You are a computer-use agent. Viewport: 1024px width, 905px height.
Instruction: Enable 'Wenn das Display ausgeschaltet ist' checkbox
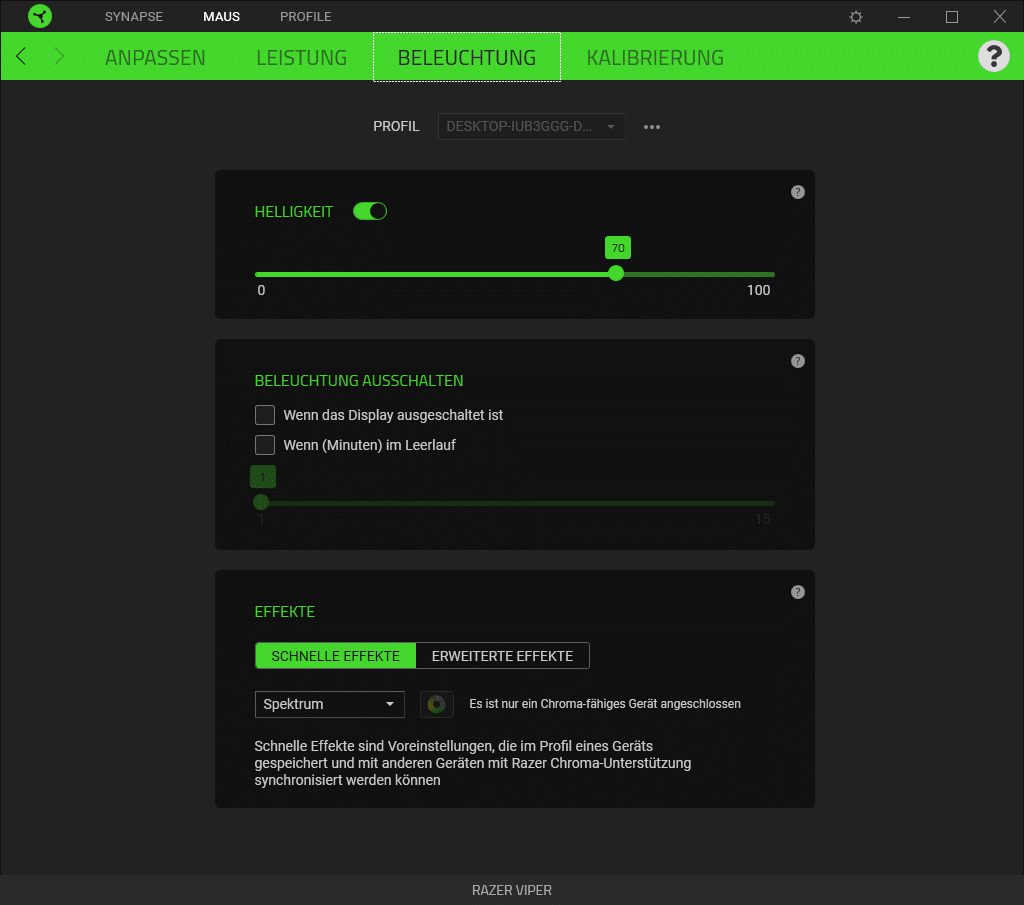tap(265, 415)
